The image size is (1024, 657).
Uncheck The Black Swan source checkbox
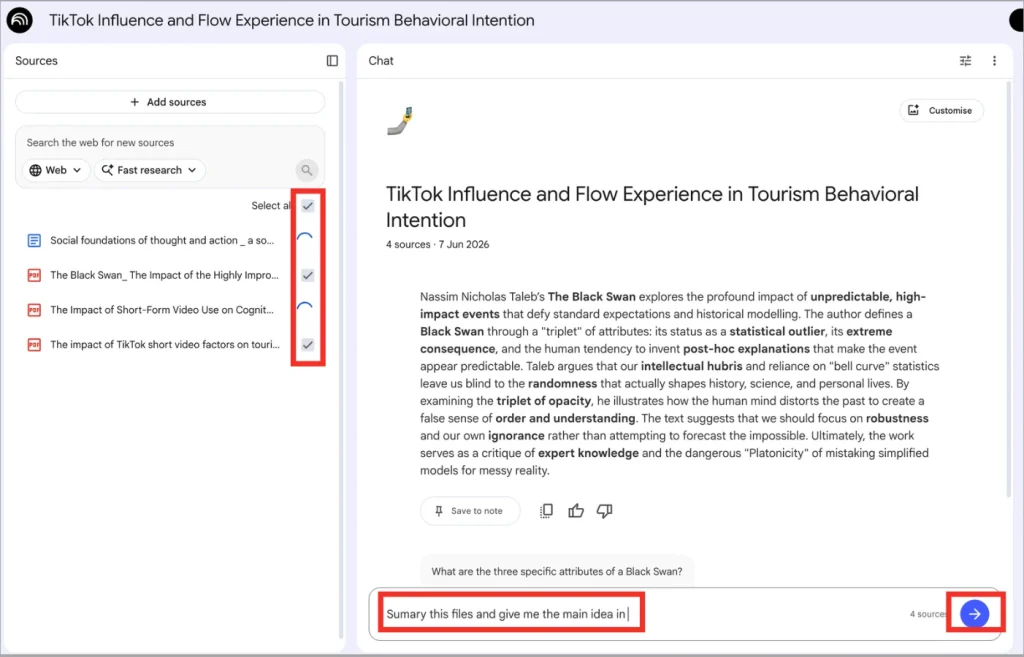point(308,275)
